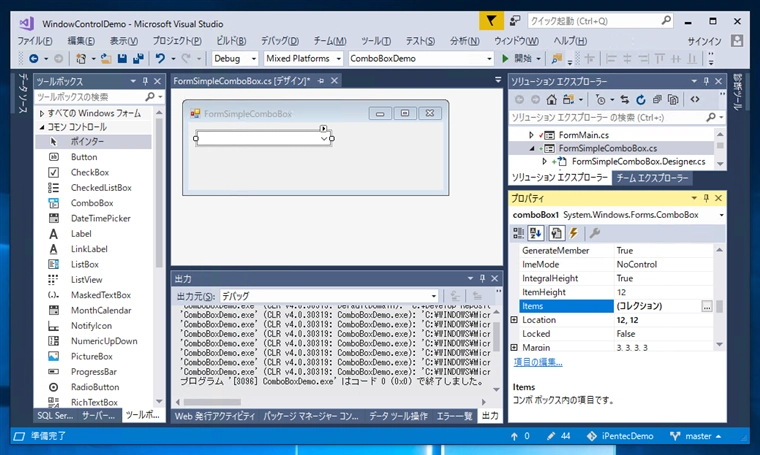The height and width of the screenshot is (455, 760).
Task: Click the wrench icon in Properties toolbar
Action: 595,234
